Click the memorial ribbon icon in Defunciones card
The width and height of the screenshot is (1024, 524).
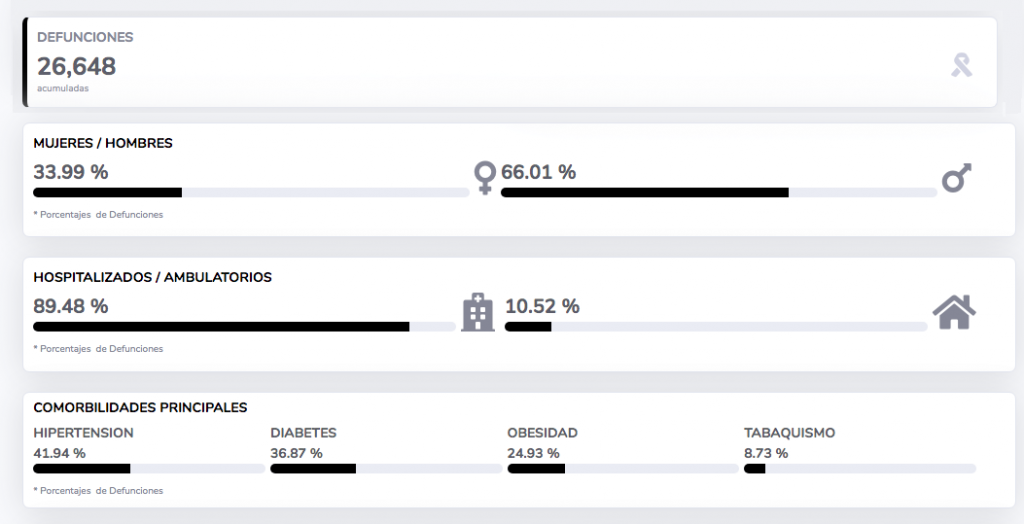tap(961, 65)
